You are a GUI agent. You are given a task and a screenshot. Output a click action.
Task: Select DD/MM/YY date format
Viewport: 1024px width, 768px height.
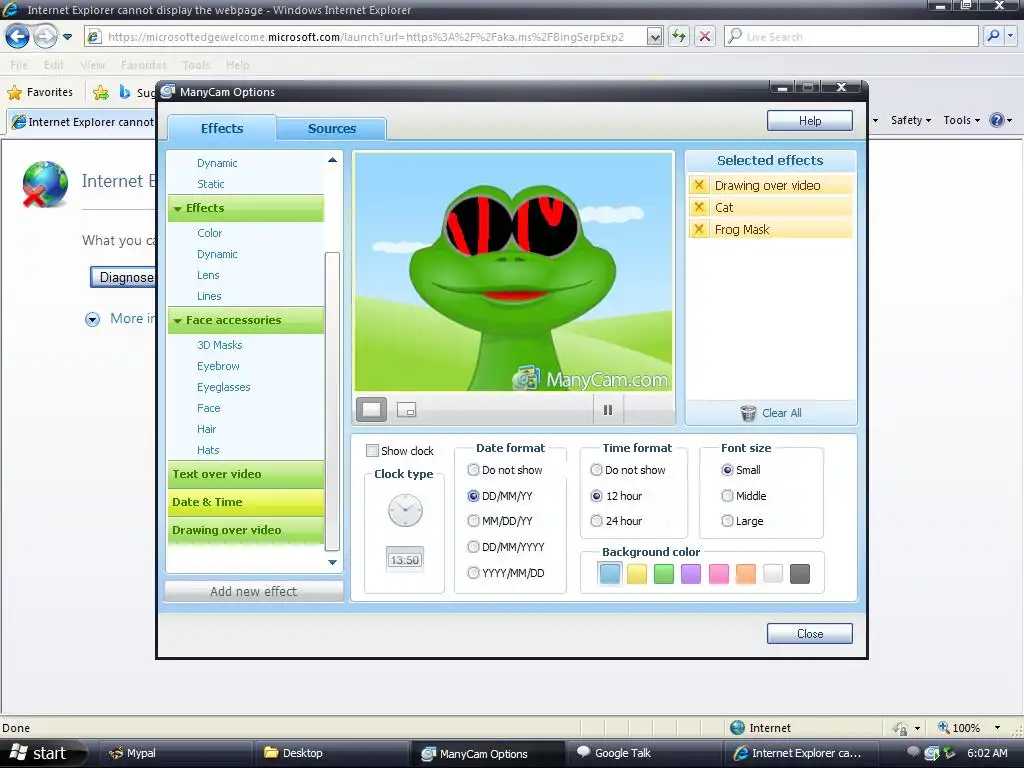point(473,496)
